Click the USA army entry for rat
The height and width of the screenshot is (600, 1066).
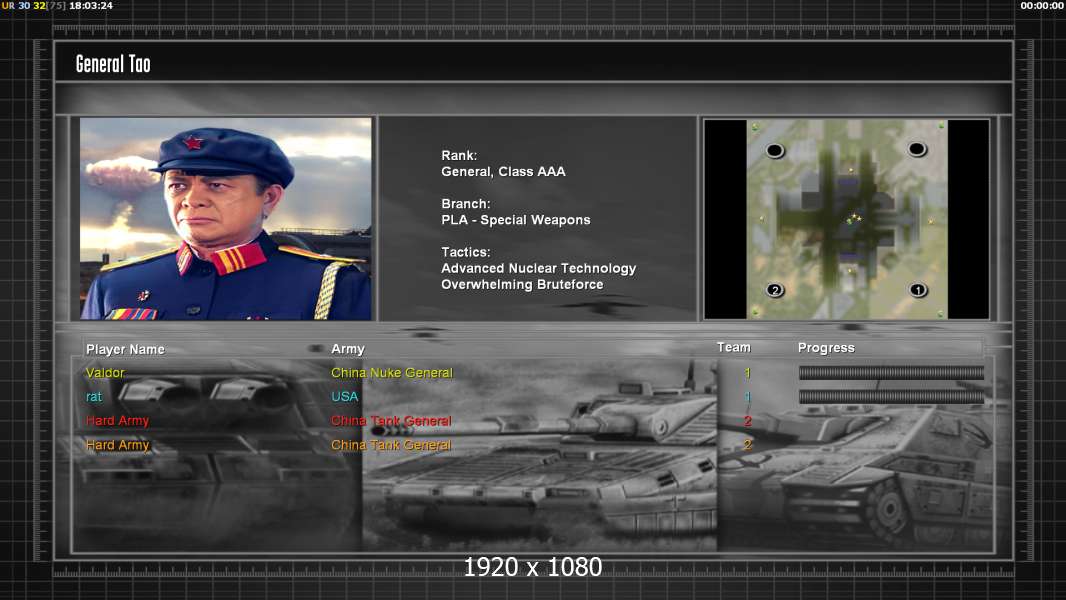point(345,397)
